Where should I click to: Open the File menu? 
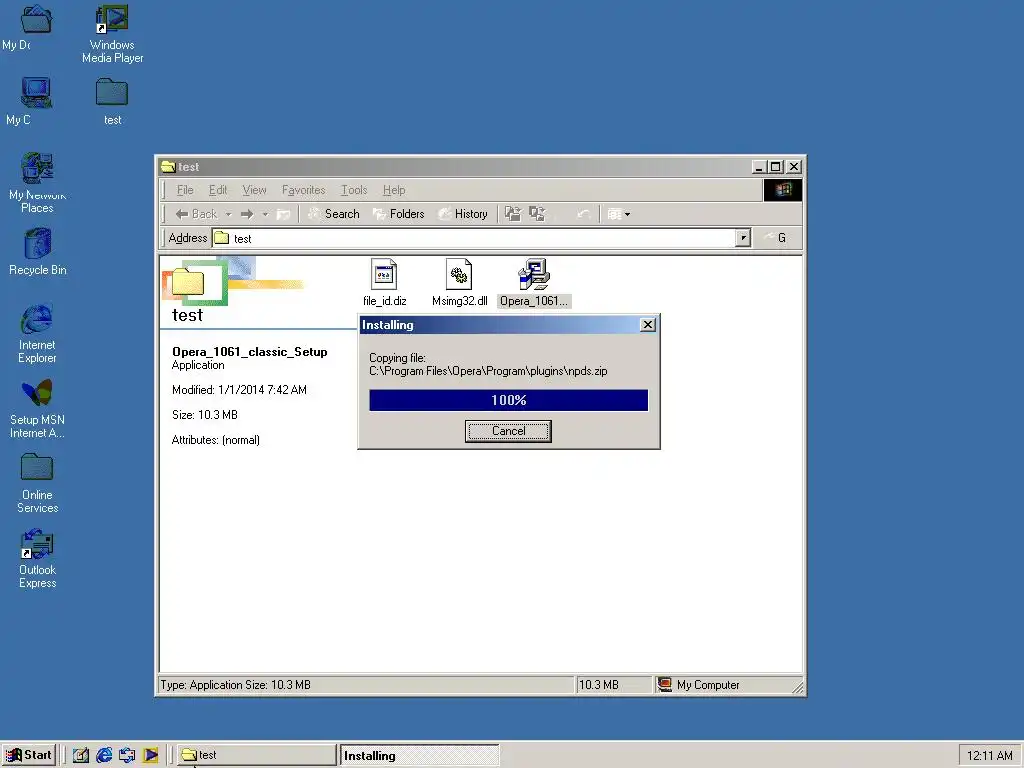click(x=185, y=190)
